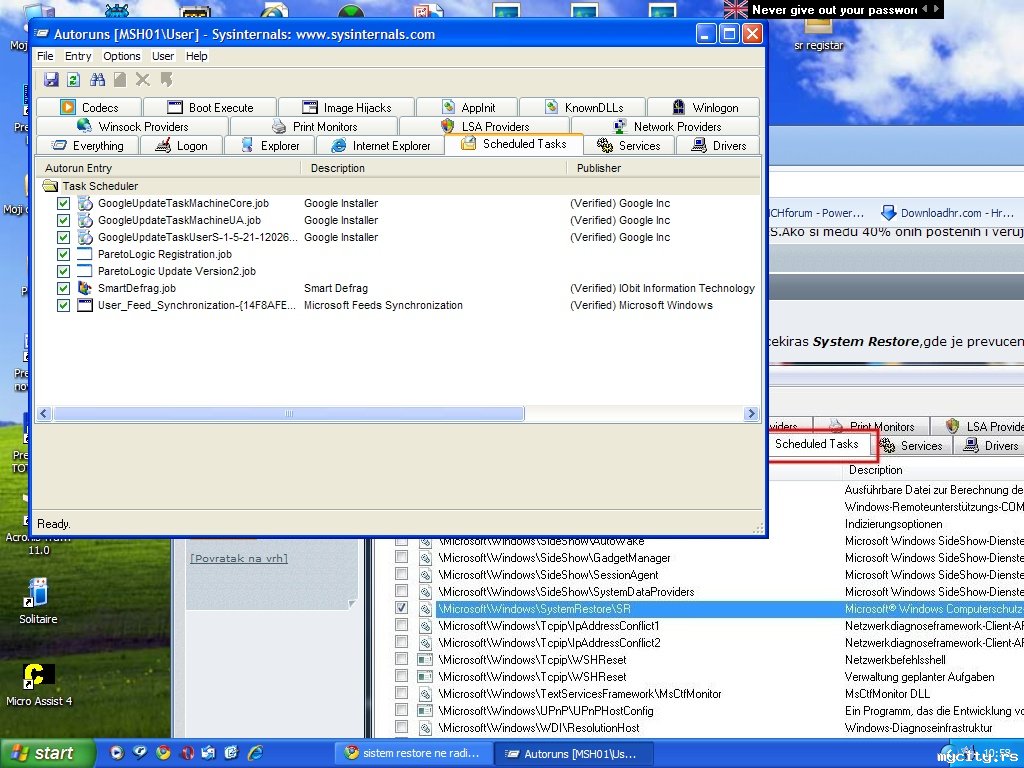Click the Jump to entry toolbar icon
The width and height of the screenshot is (1024, 768).
coord(166,80)
